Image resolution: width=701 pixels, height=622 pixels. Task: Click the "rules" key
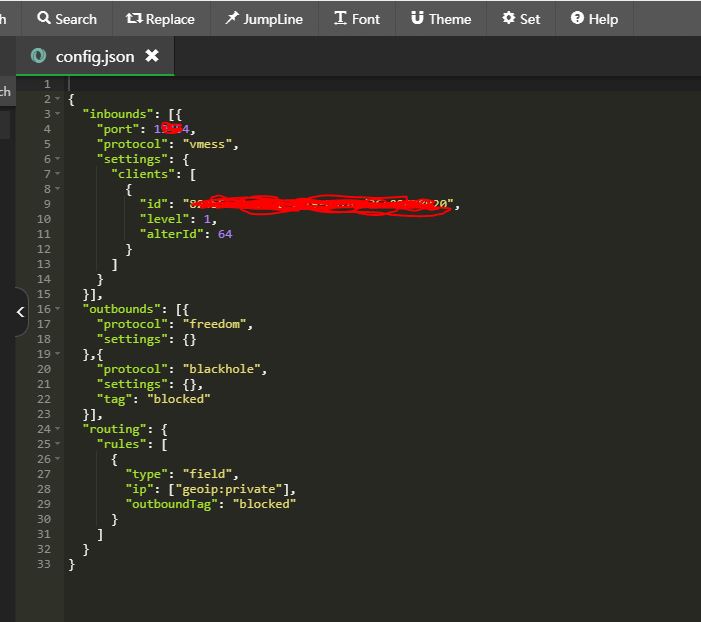click(x=122, y=444)
